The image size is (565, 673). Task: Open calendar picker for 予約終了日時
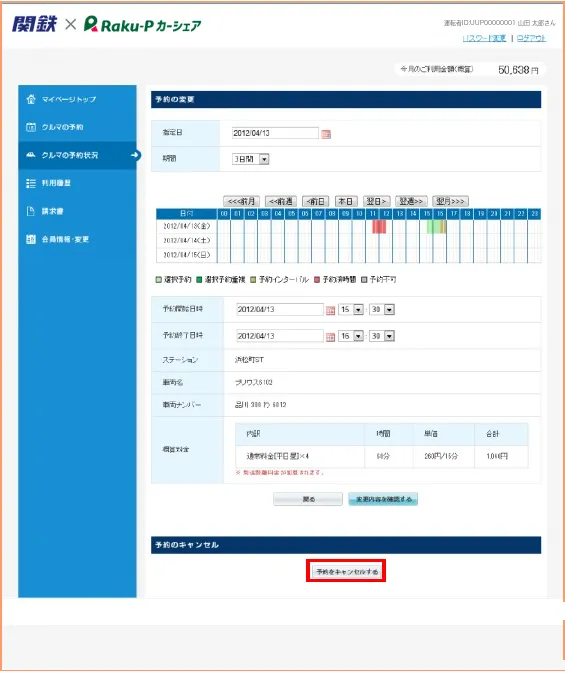330,337
